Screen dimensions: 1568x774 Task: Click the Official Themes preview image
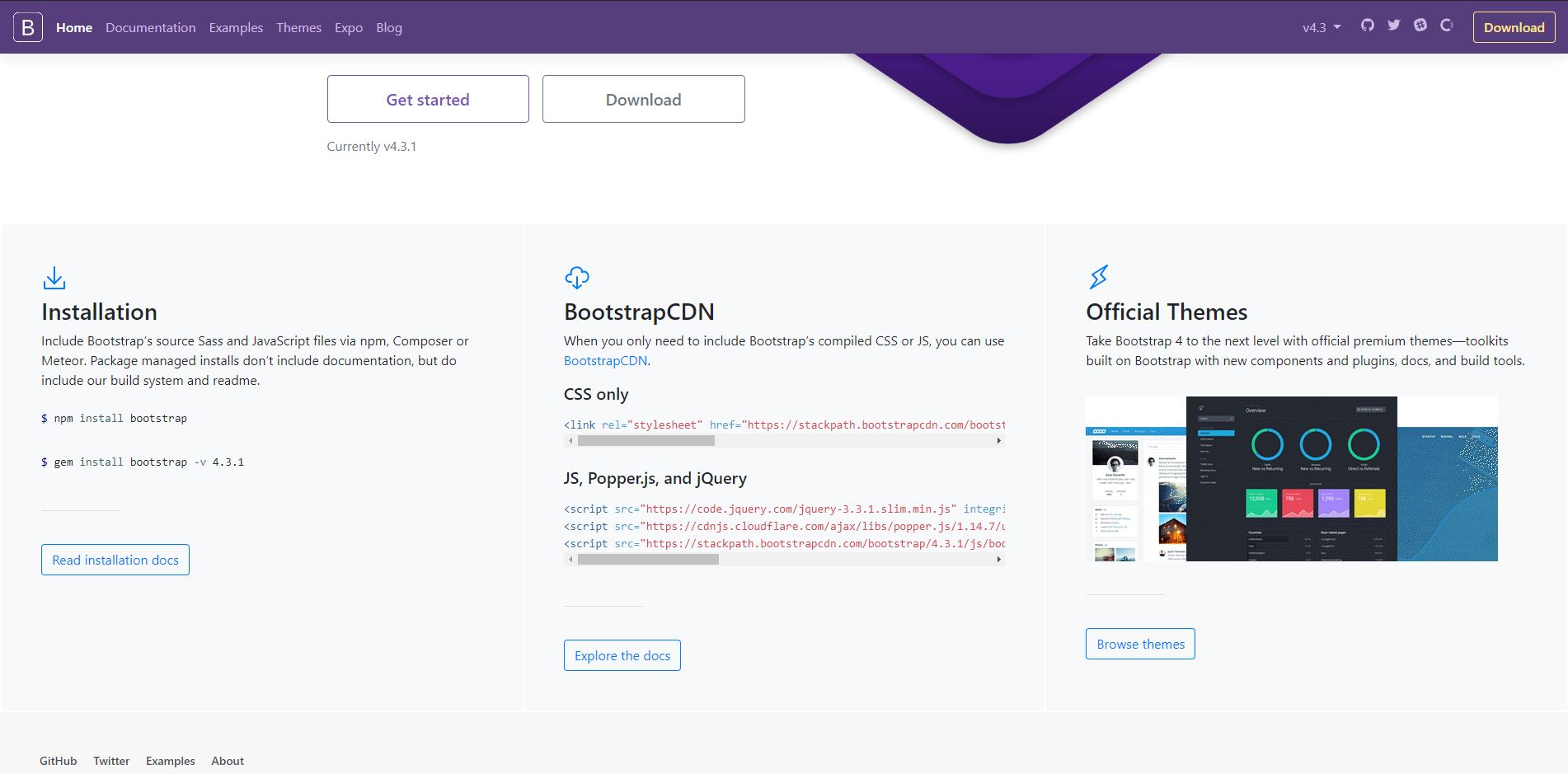1291,479
